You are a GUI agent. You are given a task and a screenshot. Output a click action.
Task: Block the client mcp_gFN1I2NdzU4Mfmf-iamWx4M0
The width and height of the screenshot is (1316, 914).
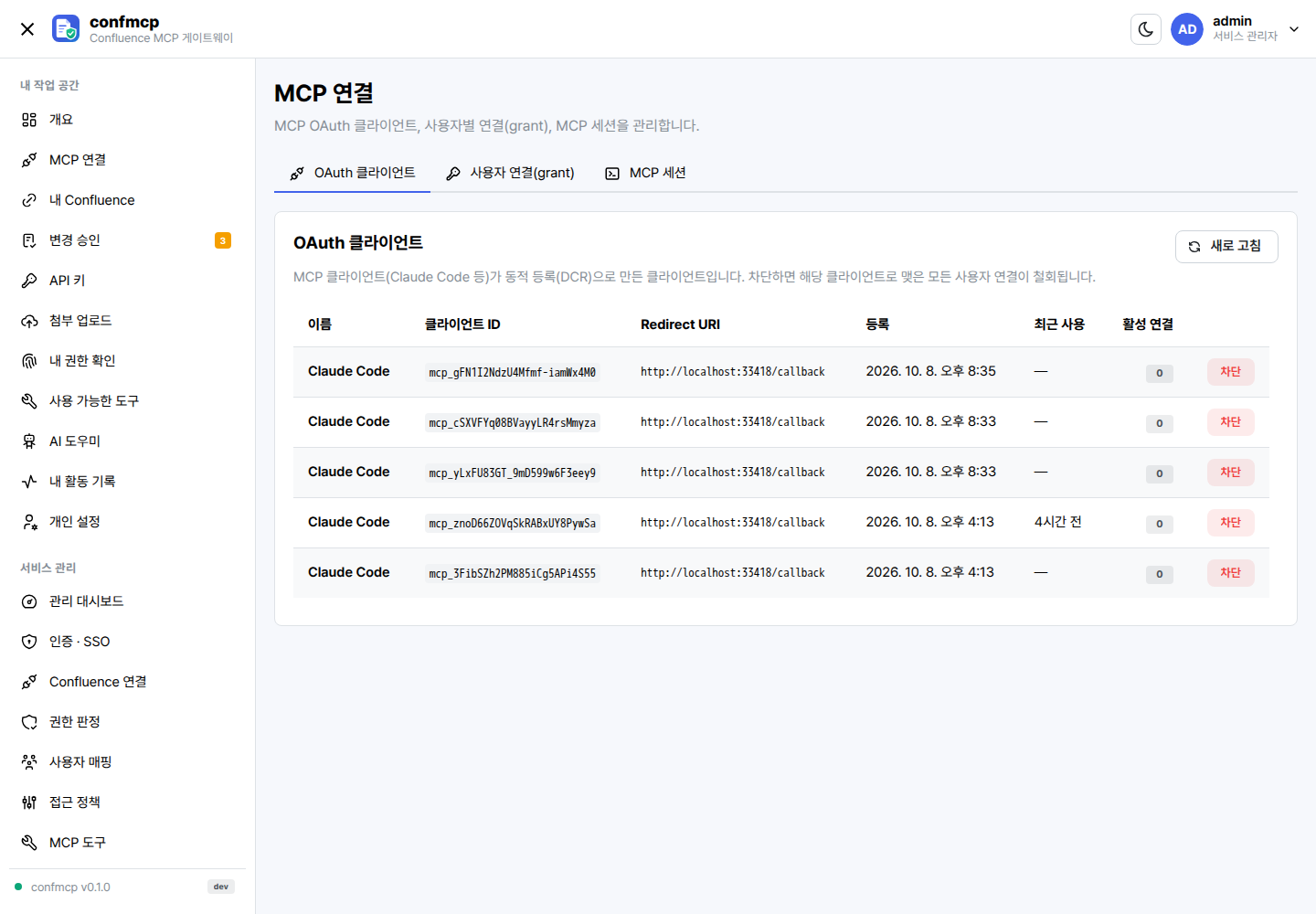pos(1231,372)
